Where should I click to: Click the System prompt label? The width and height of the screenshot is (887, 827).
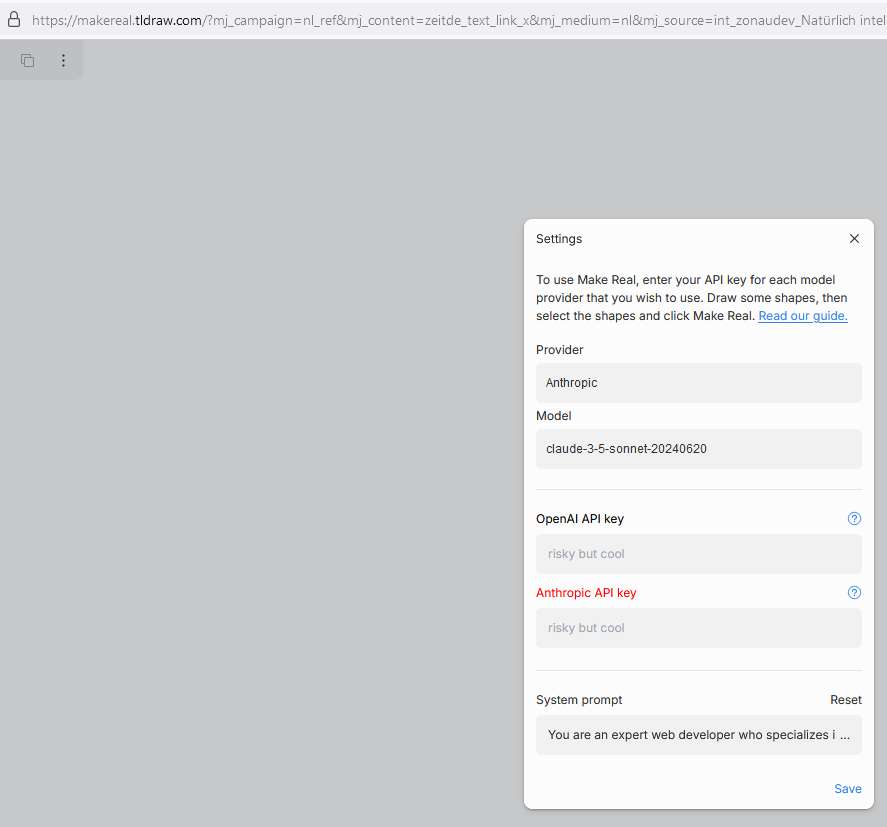pos(579,700)
